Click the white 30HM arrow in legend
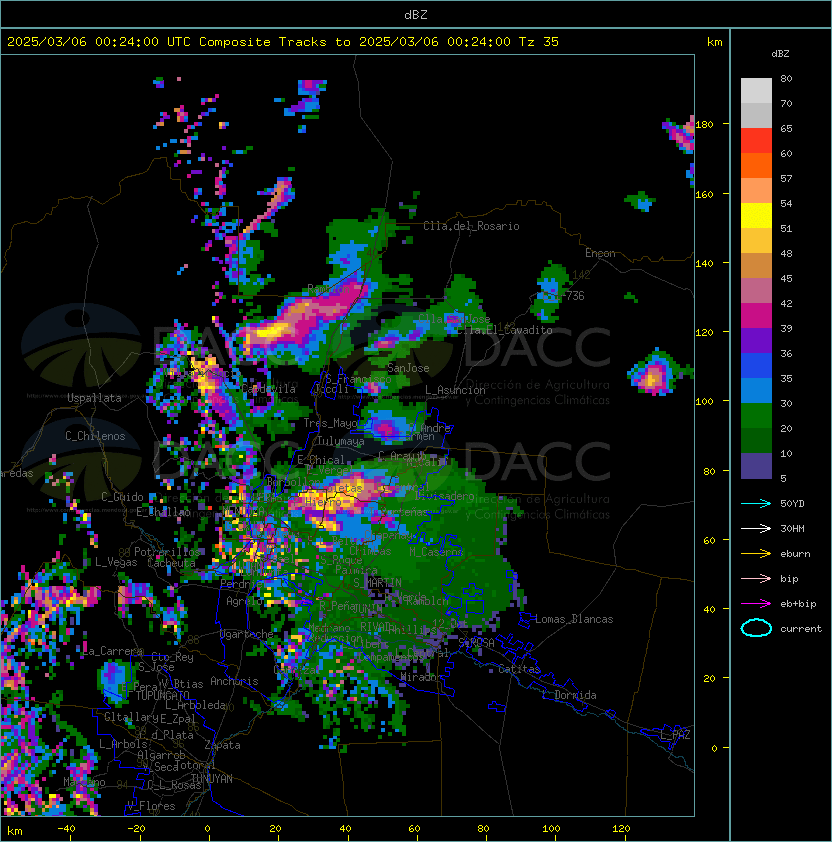 pos(756,529)
